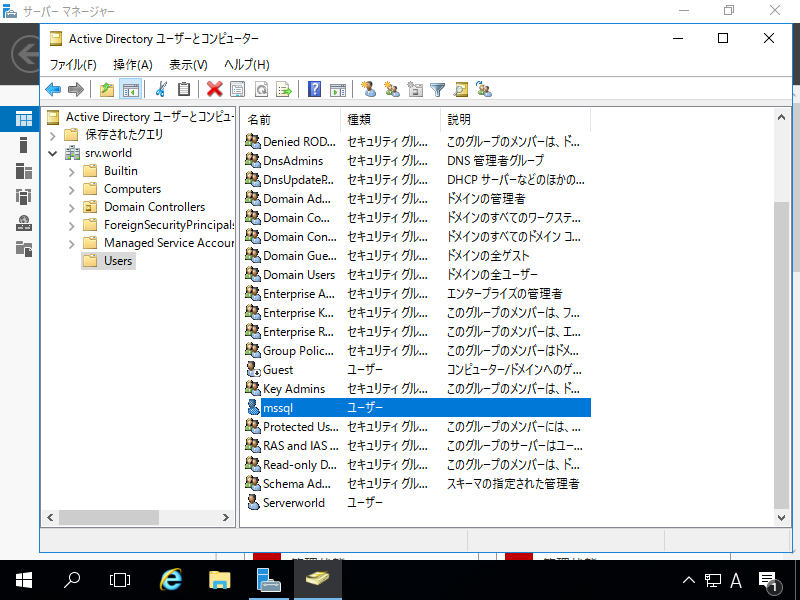Expand the Builtin container
This screenshot has width=800, height=600.
[71, 171]
